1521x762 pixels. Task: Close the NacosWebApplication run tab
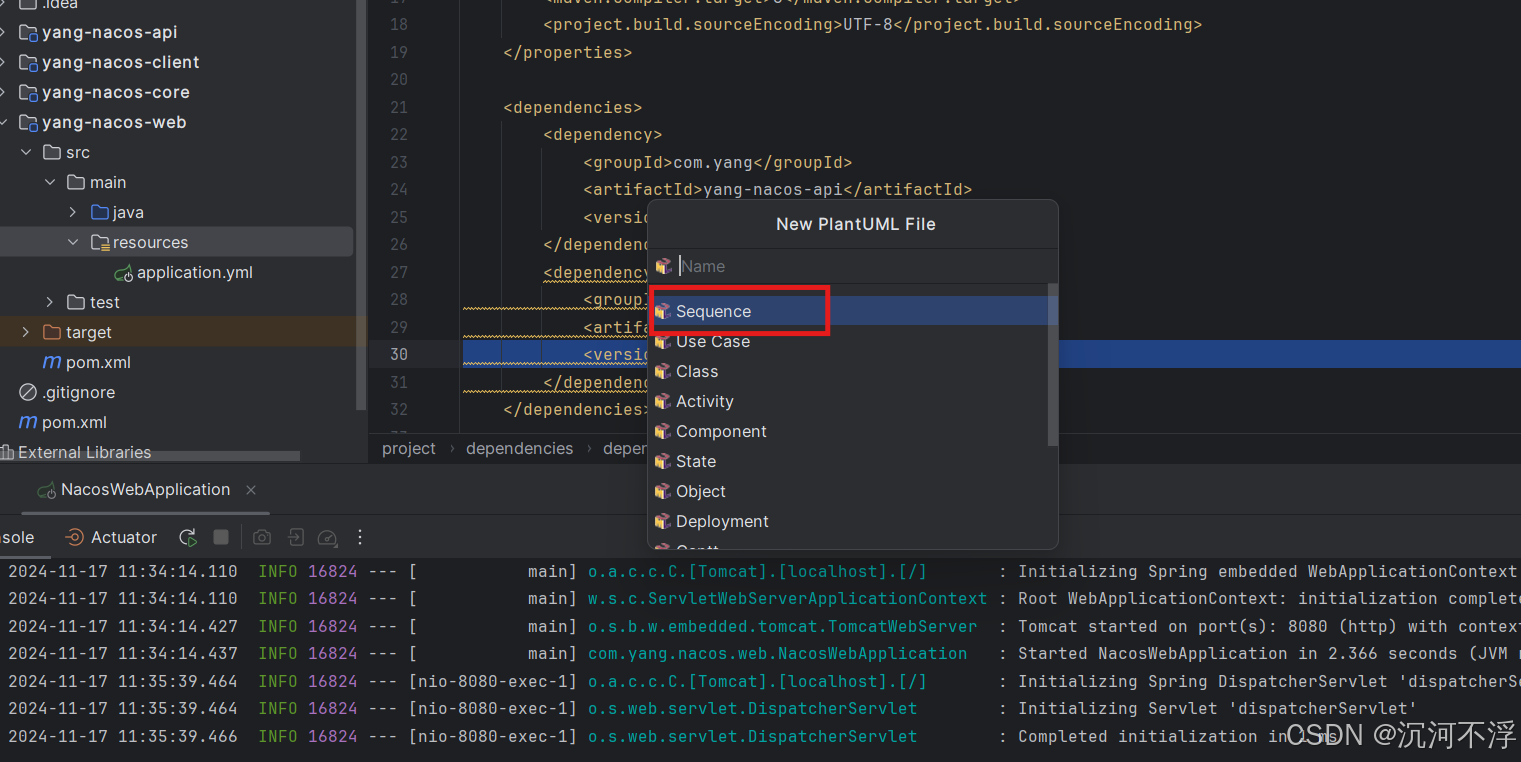(x=251, y=489)
